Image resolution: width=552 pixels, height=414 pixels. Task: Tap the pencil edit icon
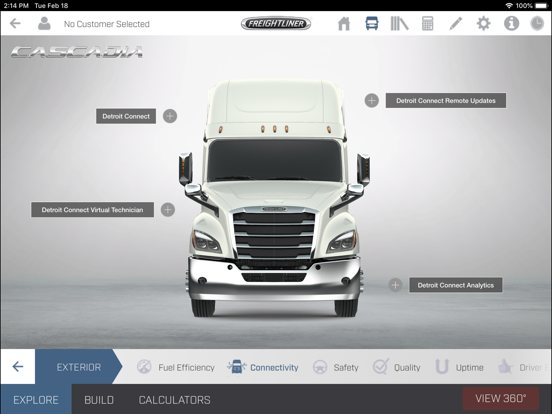click(x=456, y=24)
